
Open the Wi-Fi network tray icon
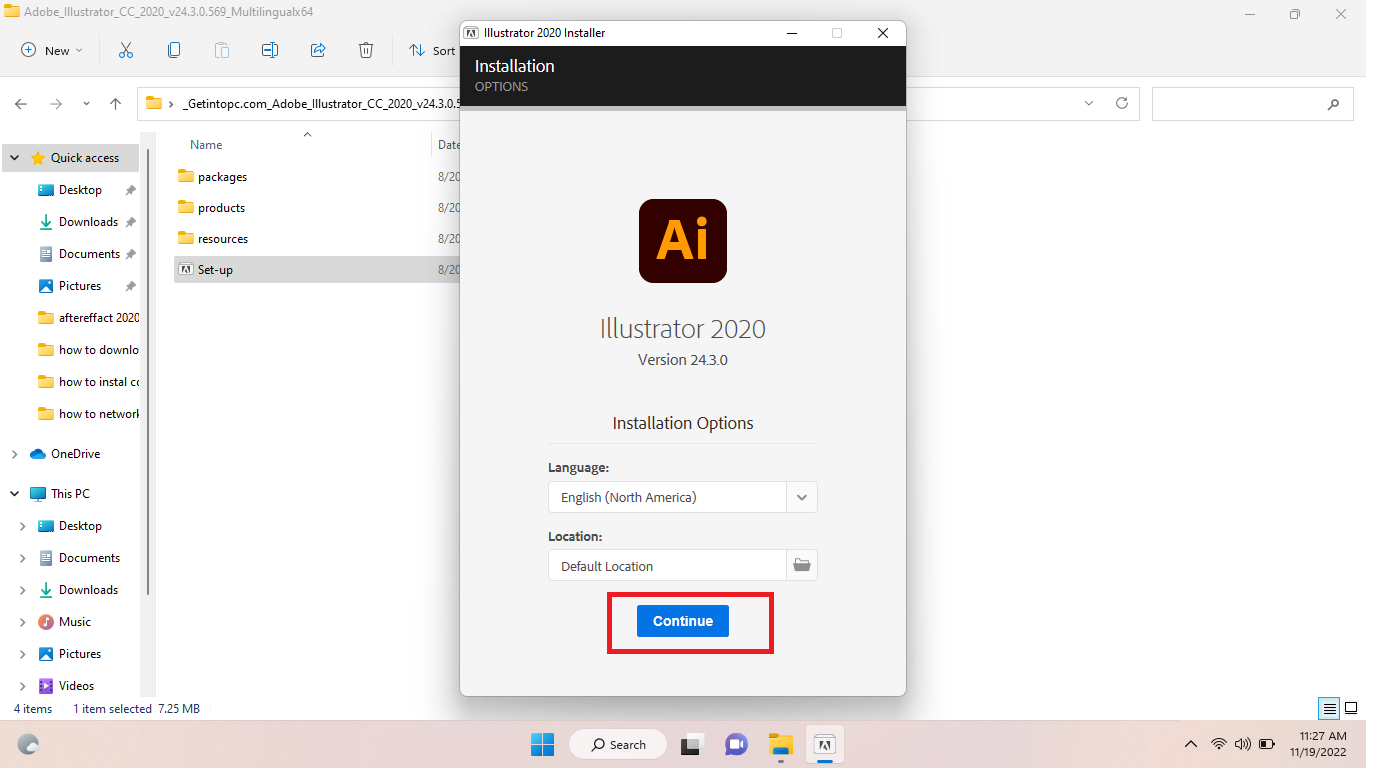(1219, 744)
